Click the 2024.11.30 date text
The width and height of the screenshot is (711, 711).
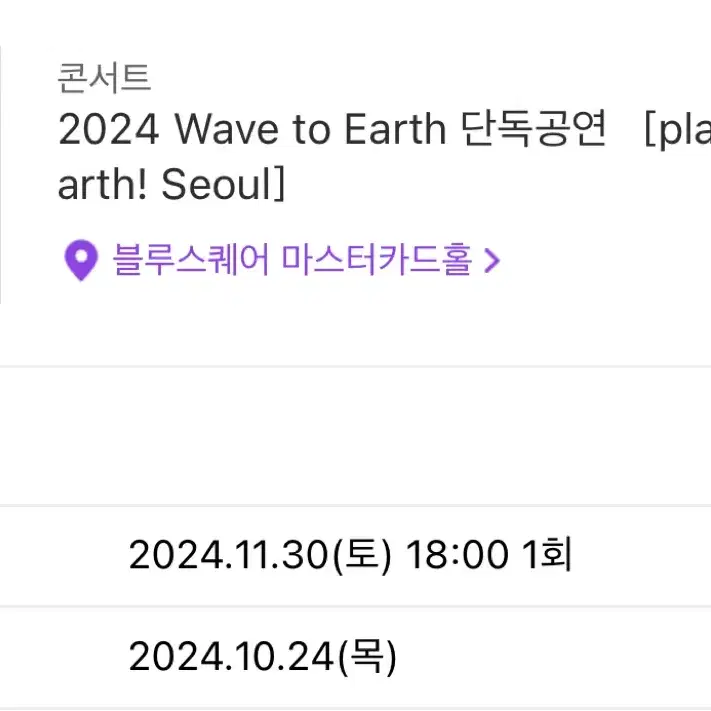tap(228, 555)
